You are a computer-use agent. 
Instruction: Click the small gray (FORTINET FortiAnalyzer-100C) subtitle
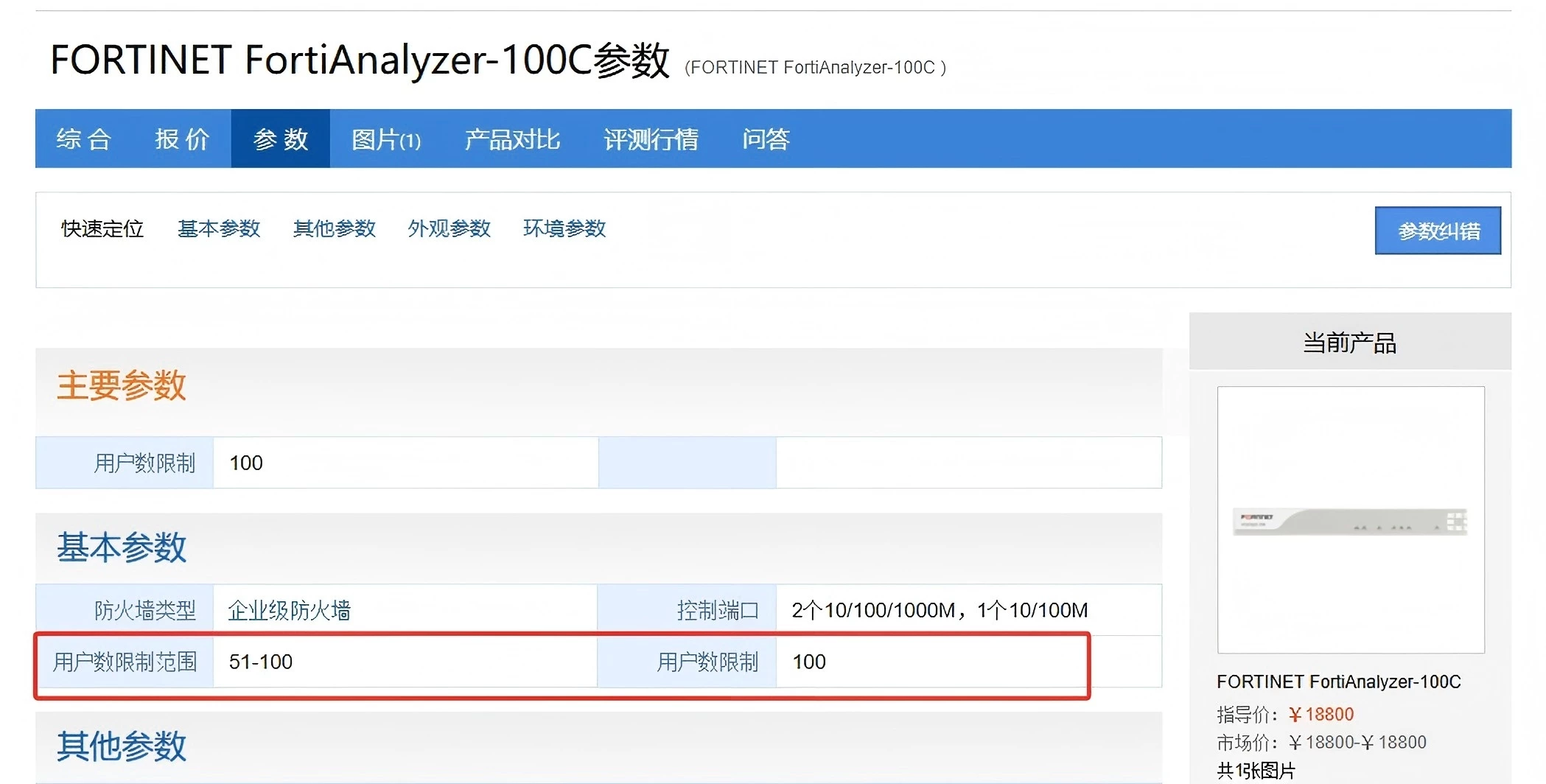(x=816, y=68)
